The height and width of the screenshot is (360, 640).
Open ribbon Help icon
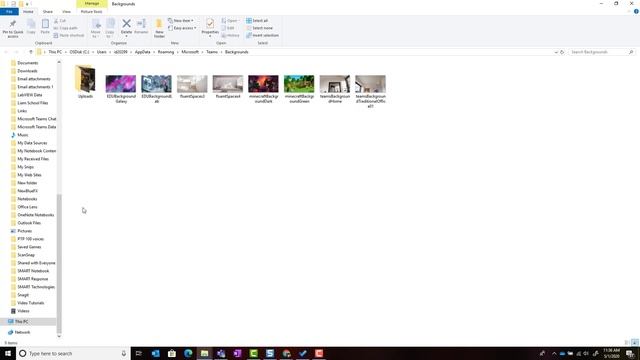pyautogui.click(x=636, y=11)
